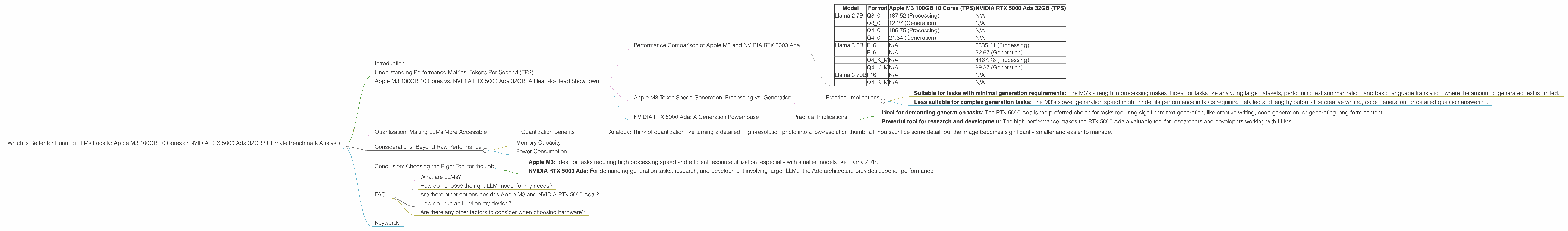
Task: Select the root node about running LLMs locally
Action: point(173,143)
